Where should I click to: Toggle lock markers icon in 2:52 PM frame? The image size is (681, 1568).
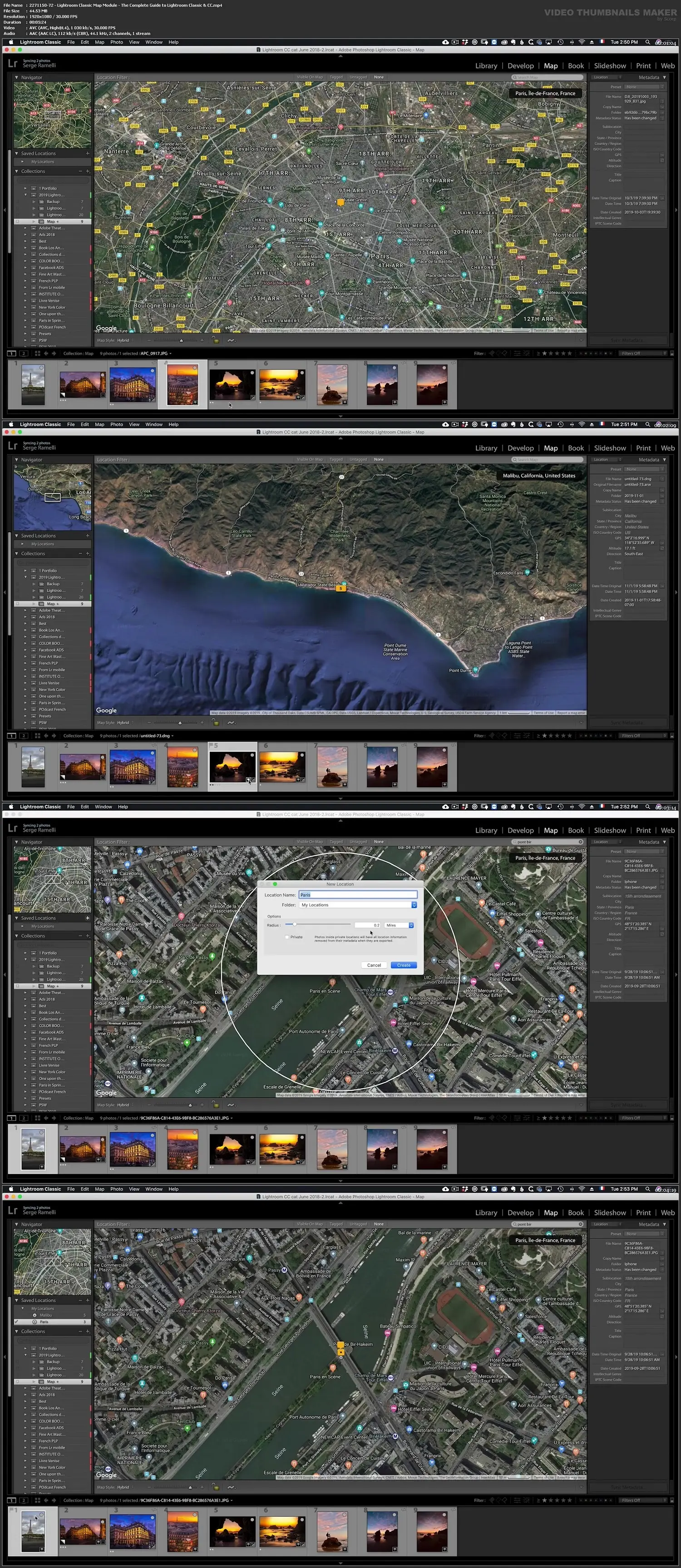click(216, 1104)
